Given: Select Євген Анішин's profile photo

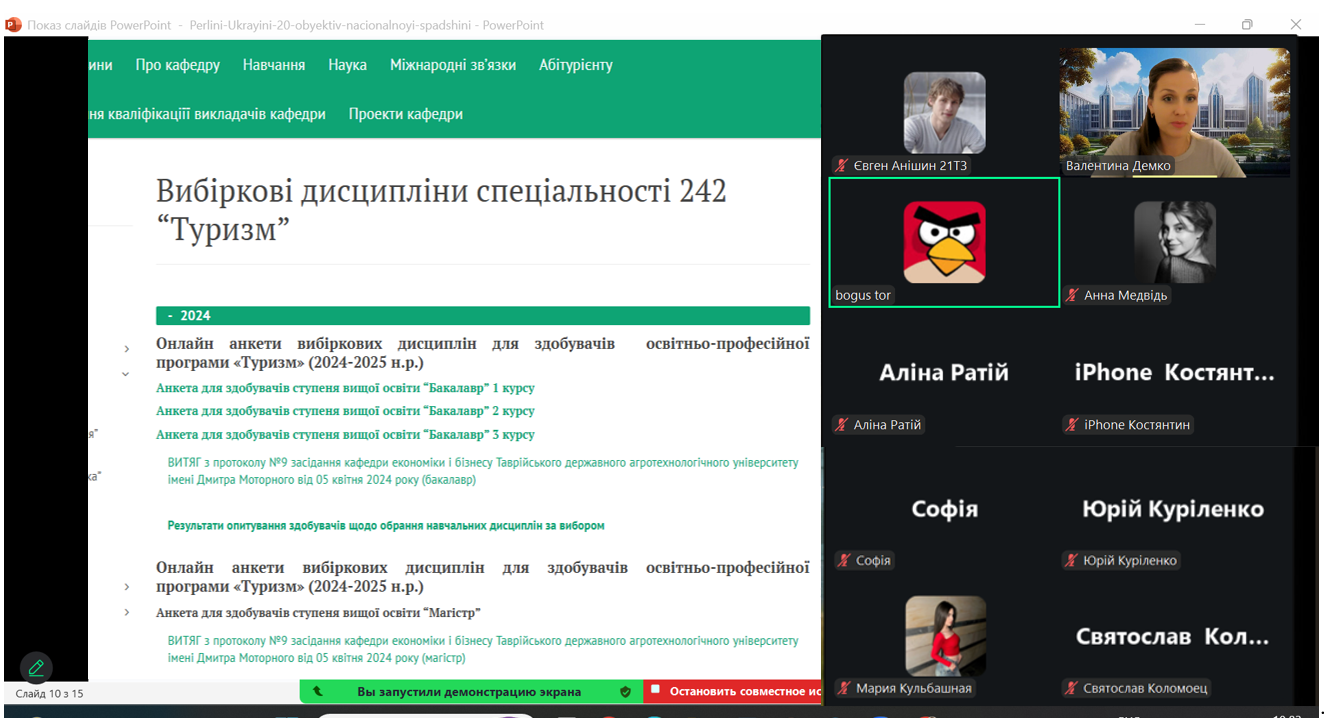Looking at the screenshot, I should [944, 112].
